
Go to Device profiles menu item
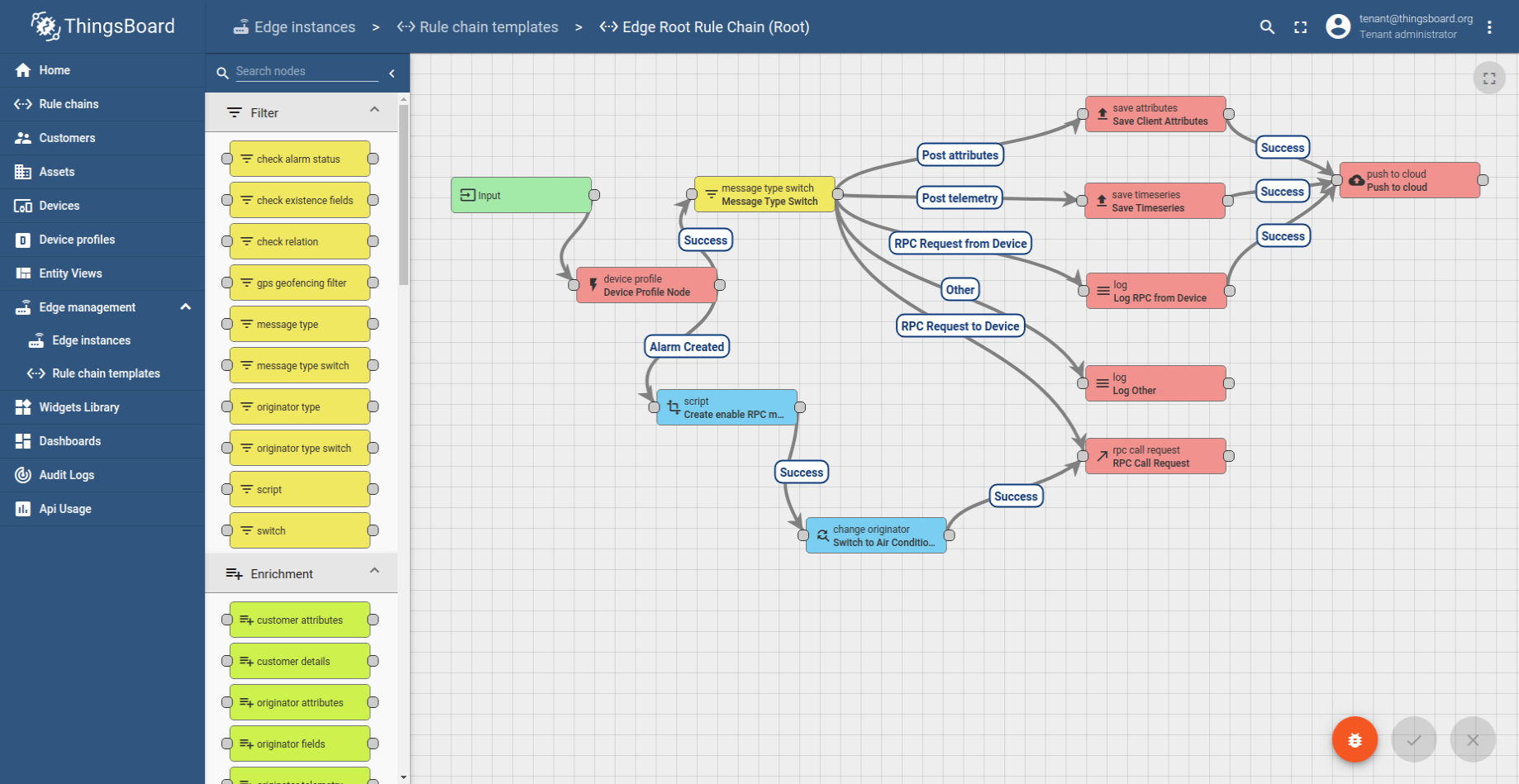click(102, 240)
